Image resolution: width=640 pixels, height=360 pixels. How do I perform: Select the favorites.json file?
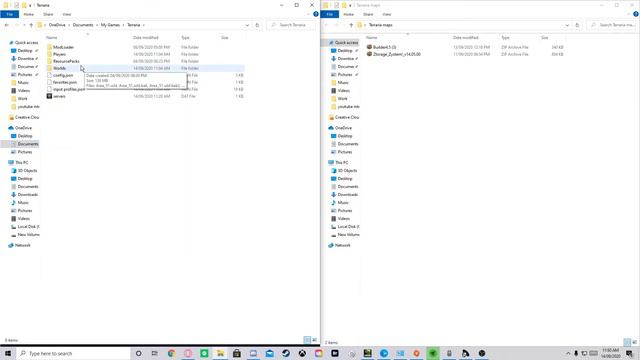64,82
